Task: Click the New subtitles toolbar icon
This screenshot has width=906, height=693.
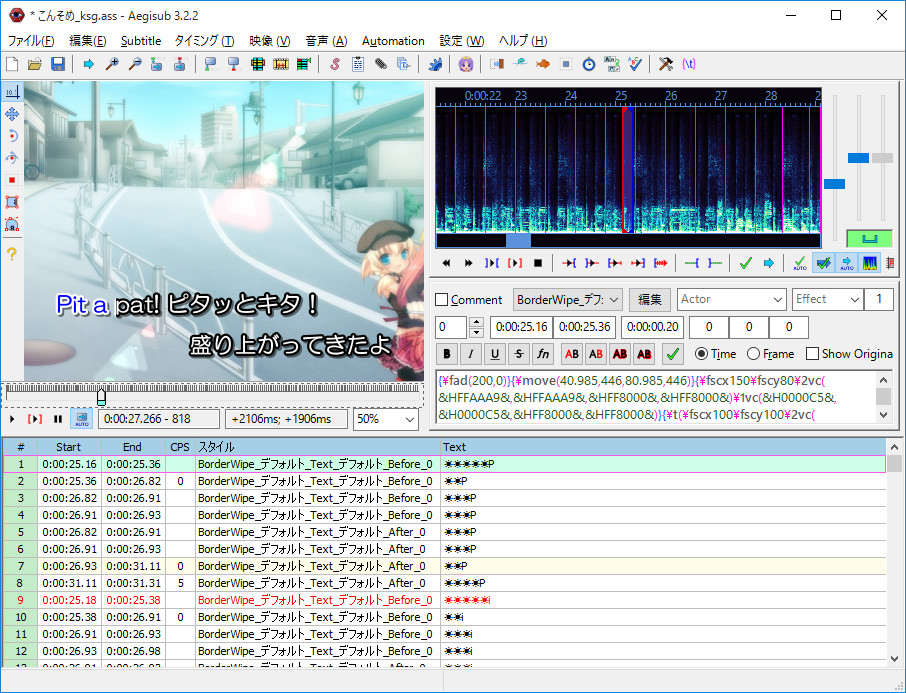Action: tap(12, 64)
